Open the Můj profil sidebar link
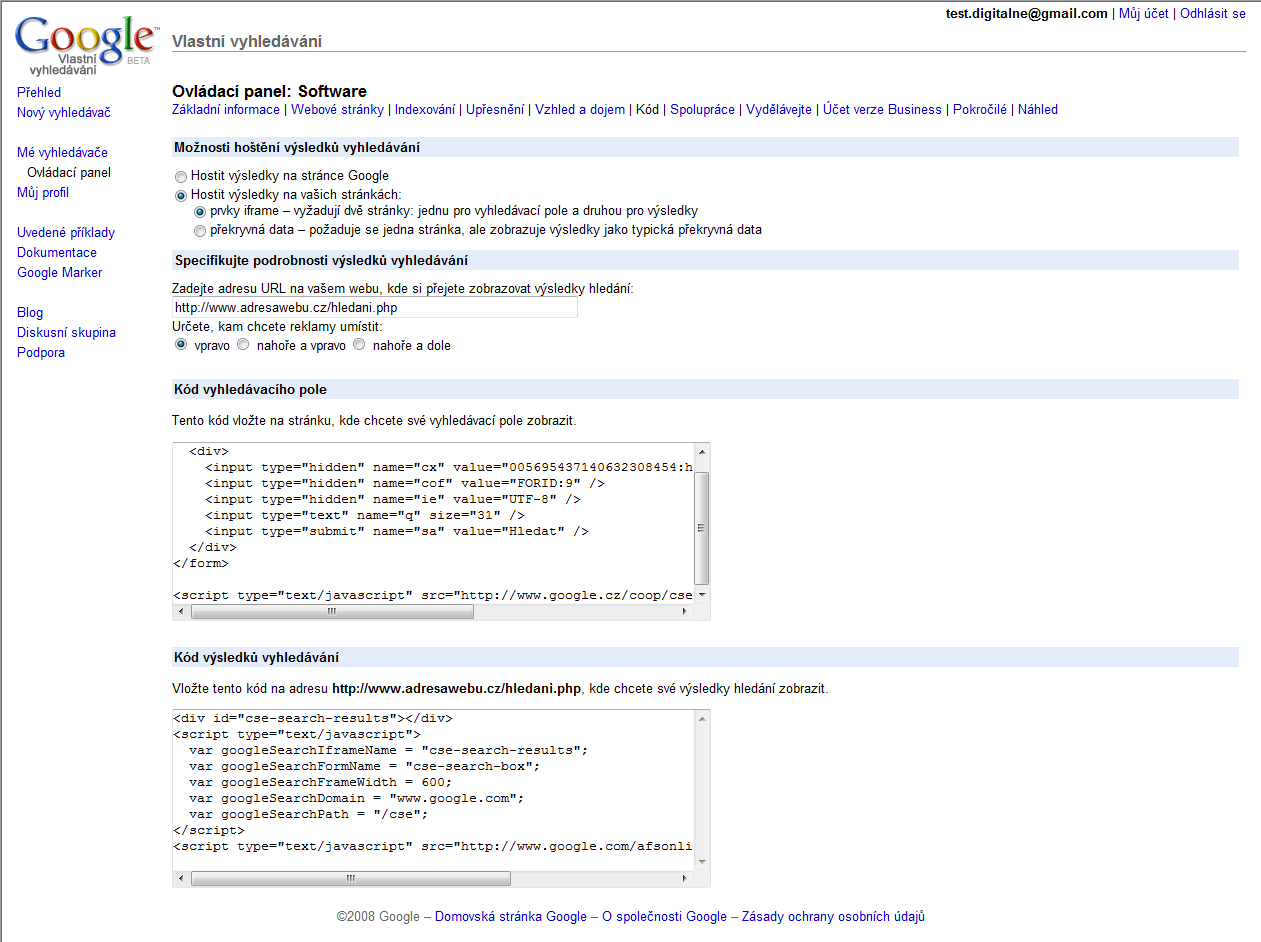 pyautogui.click(x=43, y=192)
